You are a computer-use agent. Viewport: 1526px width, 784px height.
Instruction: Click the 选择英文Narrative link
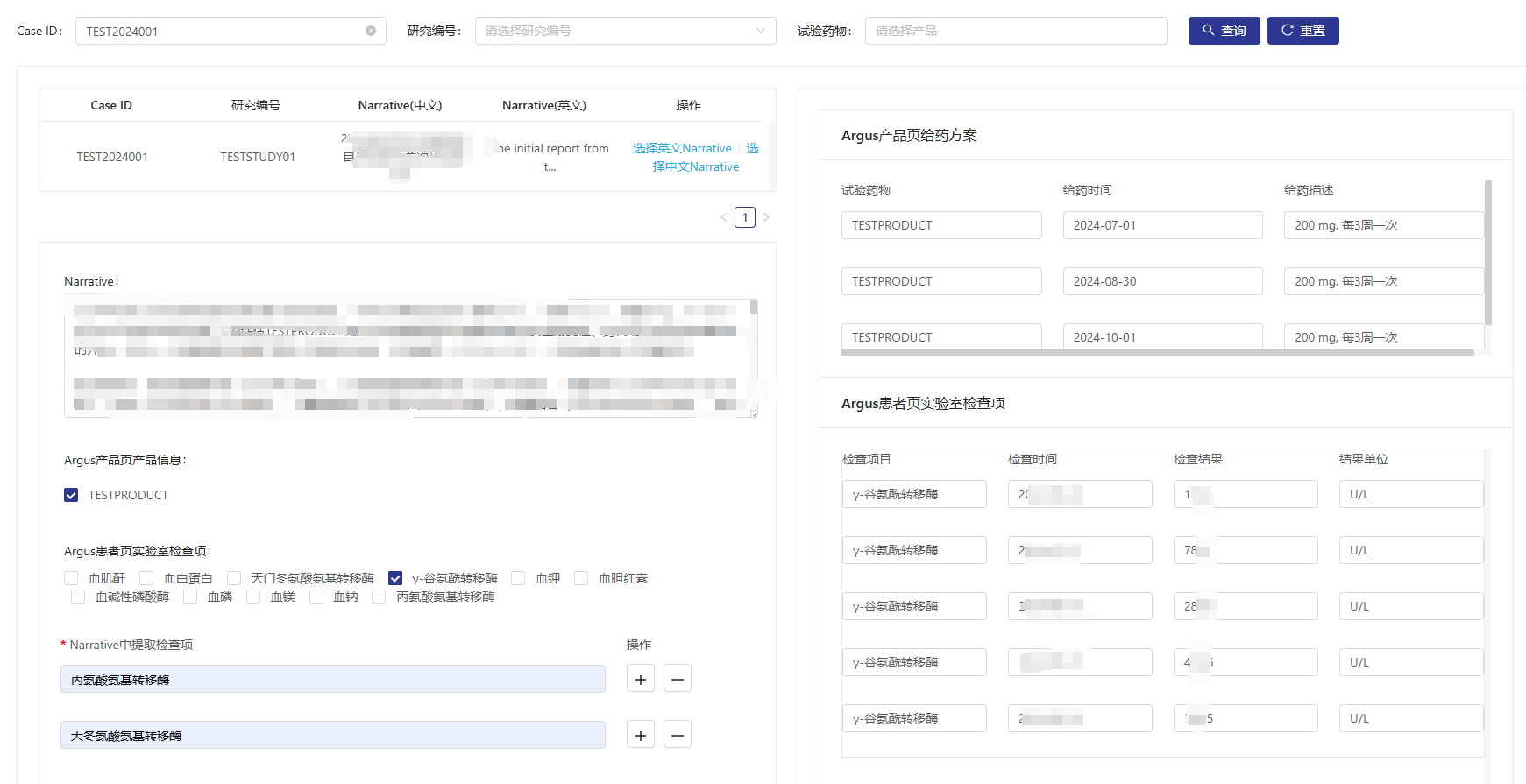pyautogui.click(x=682, y=148)
